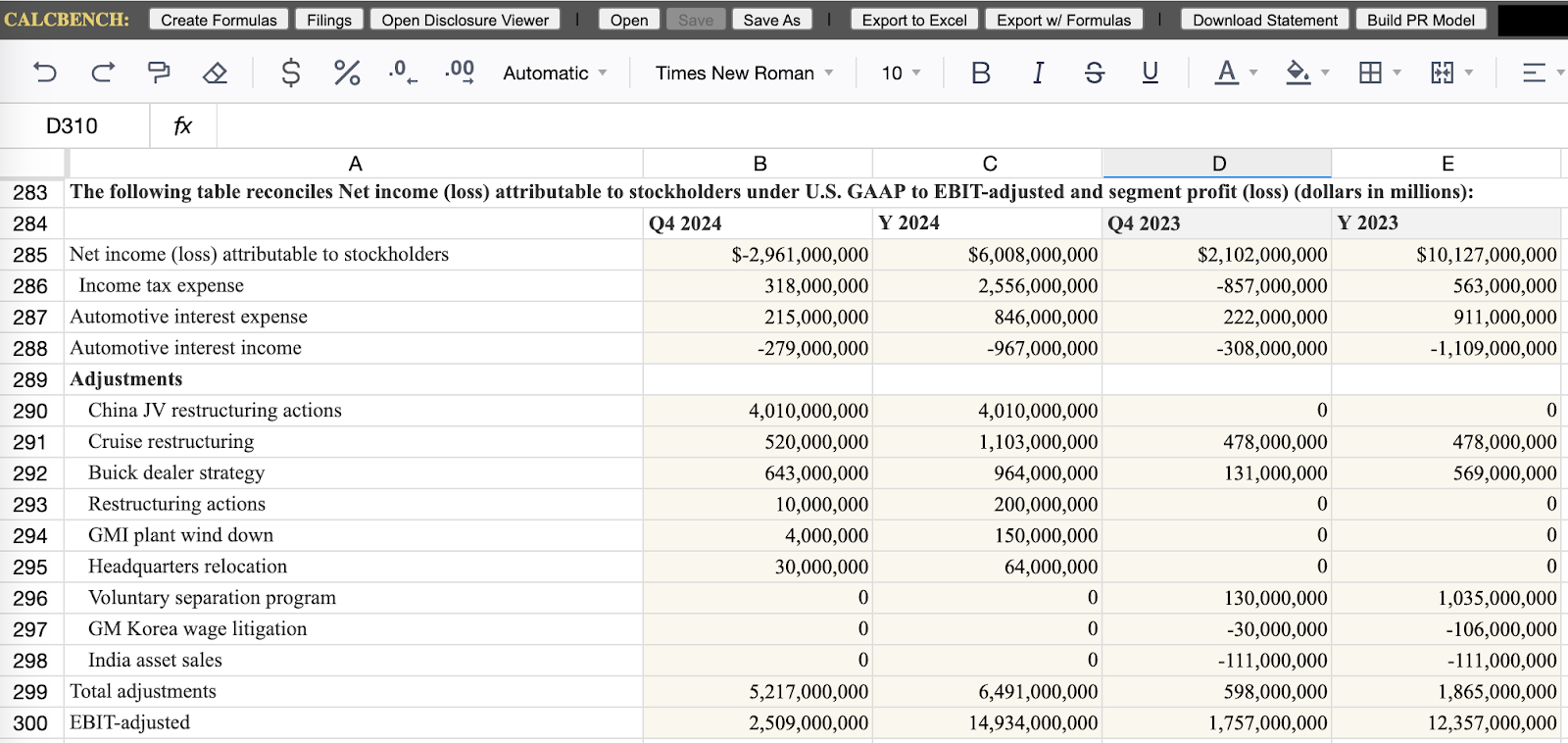Click the Create Formulas button
1568x743 pixels.
[x=220, y=20]
